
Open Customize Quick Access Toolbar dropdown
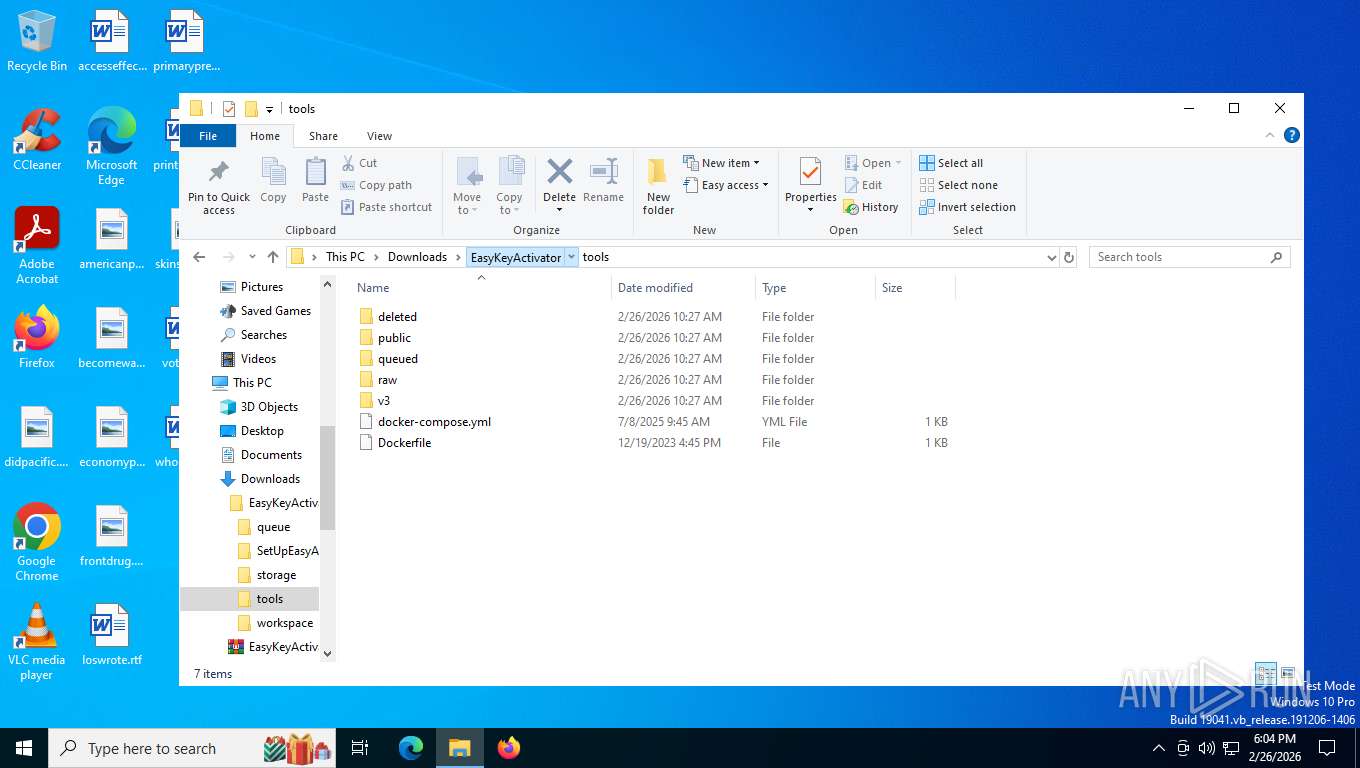(x=269, y=110)
